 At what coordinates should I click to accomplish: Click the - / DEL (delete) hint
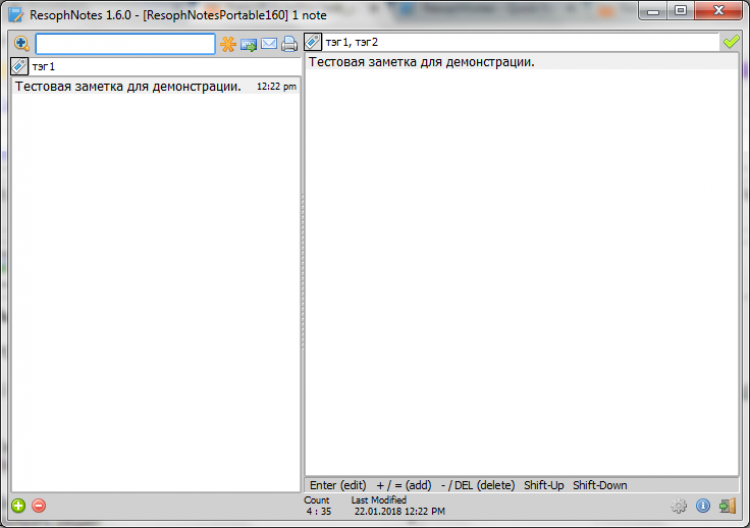point(478,485)
